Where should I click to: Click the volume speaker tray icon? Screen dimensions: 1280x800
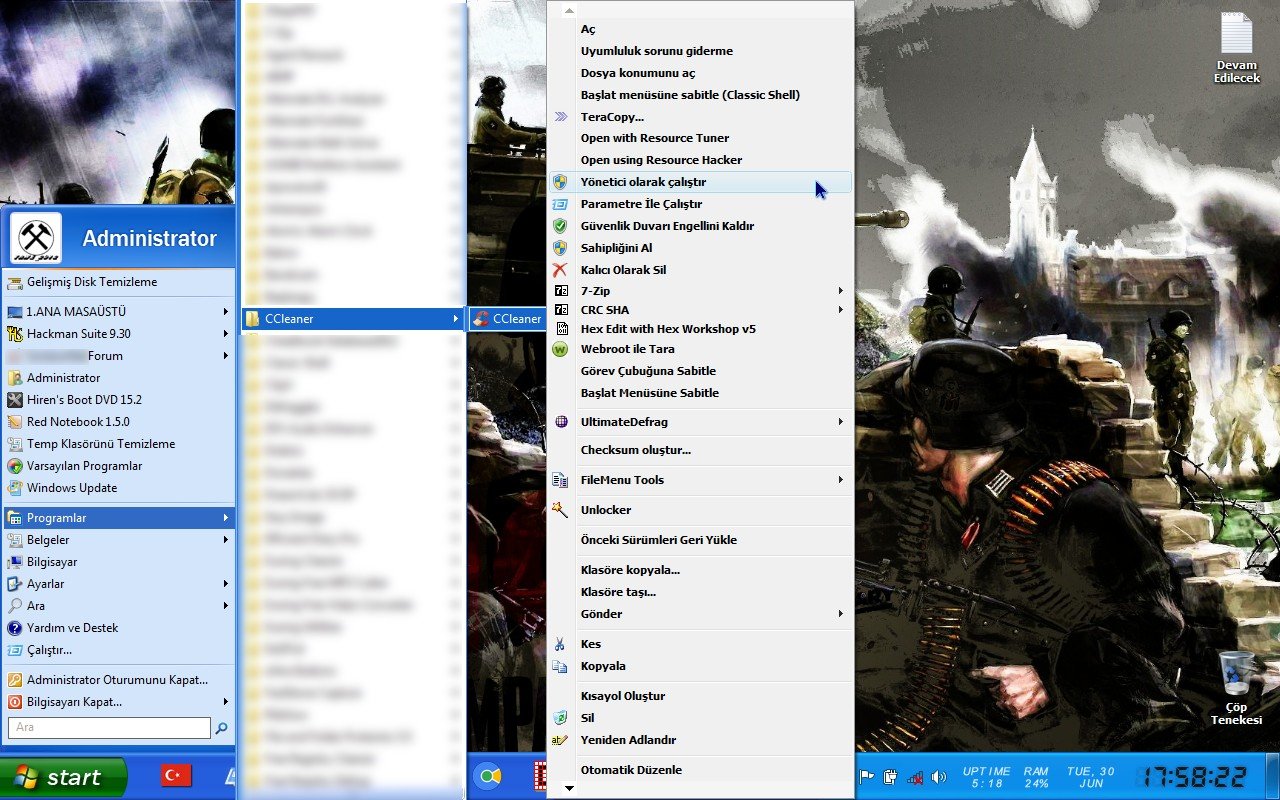coord(938,776)
